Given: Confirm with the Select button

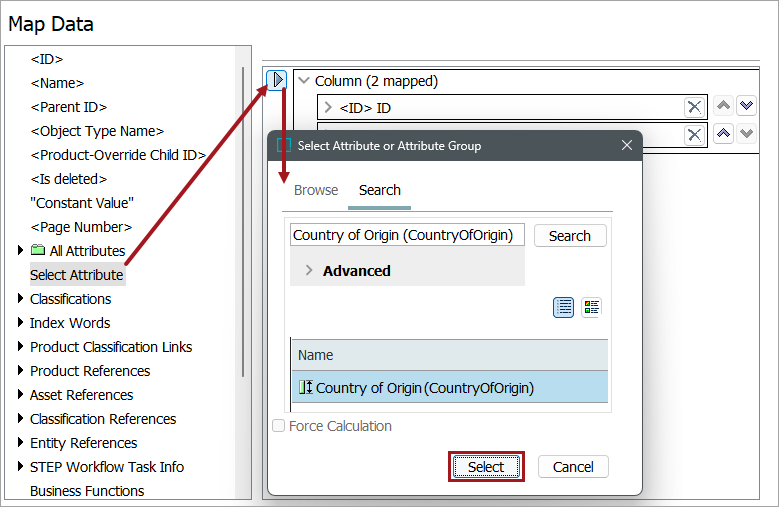Looking at the screenshot, I should 486,467.
